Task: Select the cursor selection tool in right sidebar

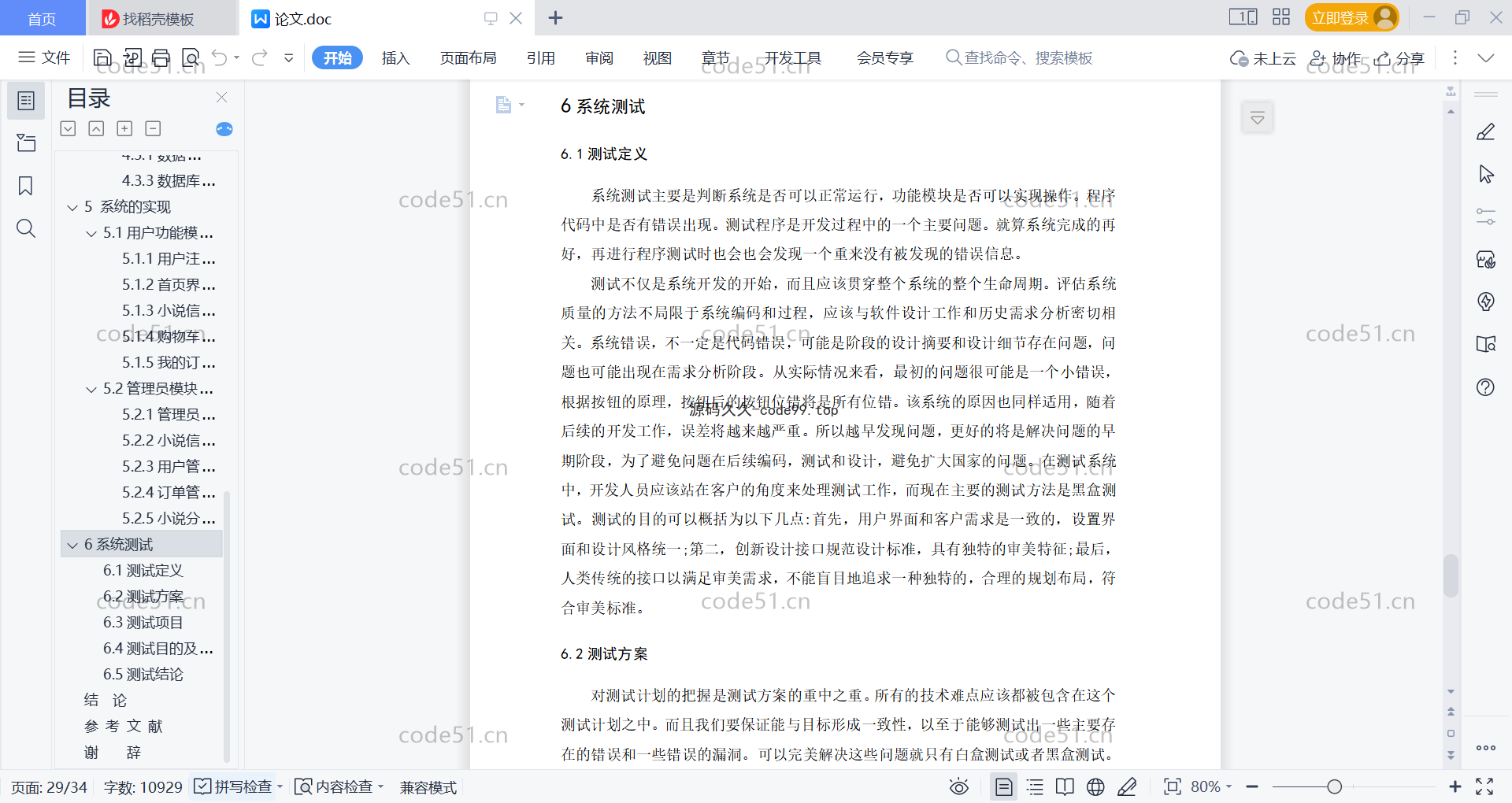Action: pyautogui.click(x=1486, y=174)
